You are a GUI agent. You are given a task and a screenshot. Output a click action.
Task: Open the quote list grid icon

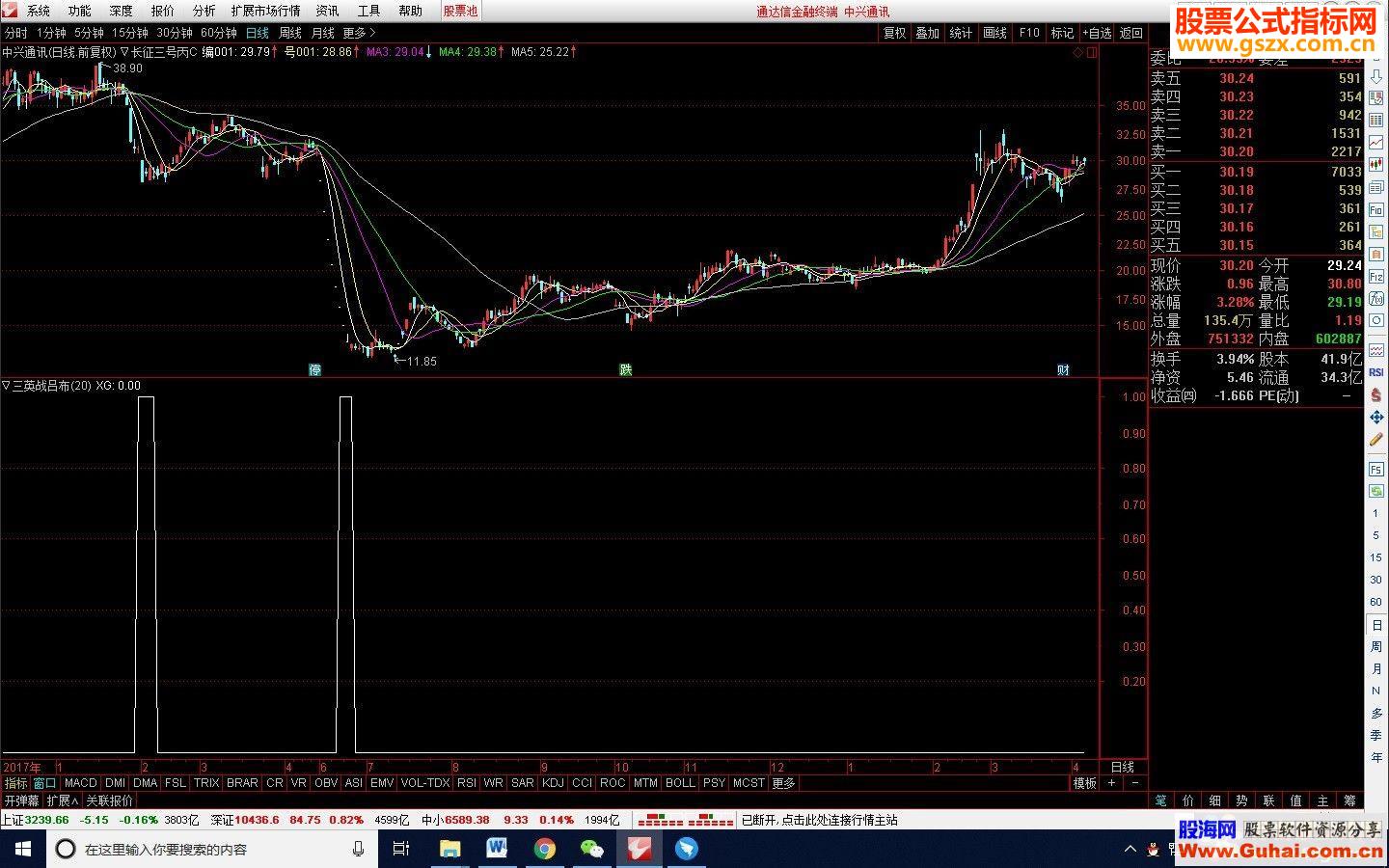coord(1376,119)
